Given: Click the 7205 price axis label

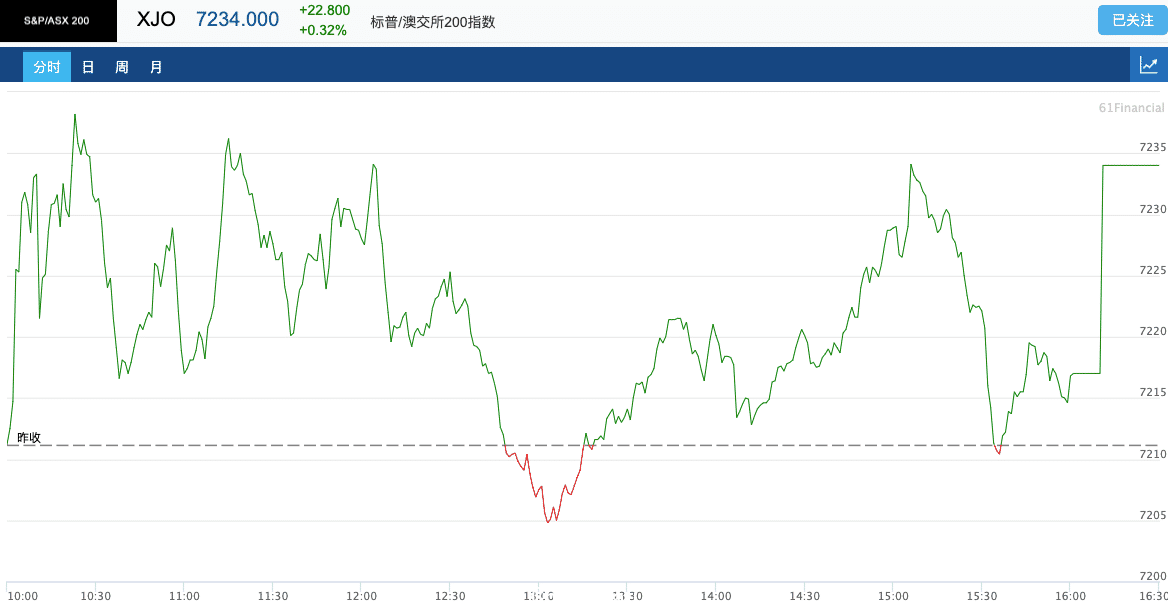Looking at the screenshot, I should (x=1152, y=515).
